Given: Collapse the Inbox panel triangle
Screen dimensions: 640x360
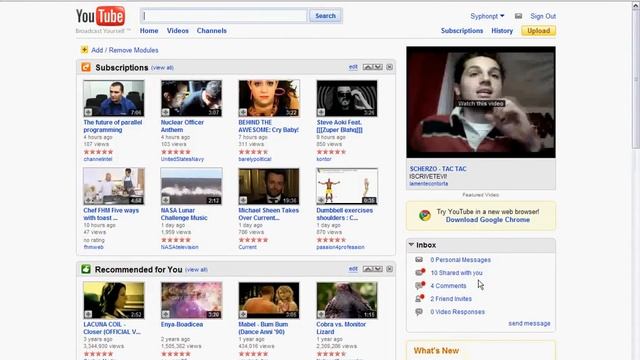Looking at the screenshot, I should click(x=411, y=244).
